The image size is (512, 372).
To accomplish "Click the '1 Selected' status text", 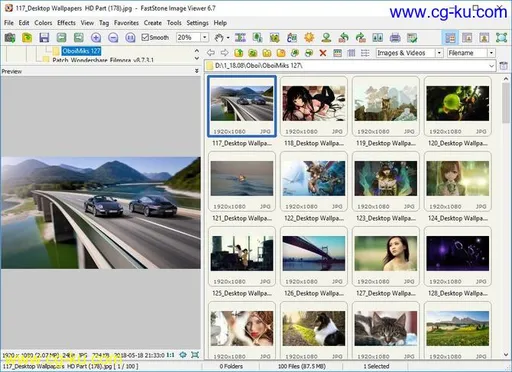I will (376, 366).
